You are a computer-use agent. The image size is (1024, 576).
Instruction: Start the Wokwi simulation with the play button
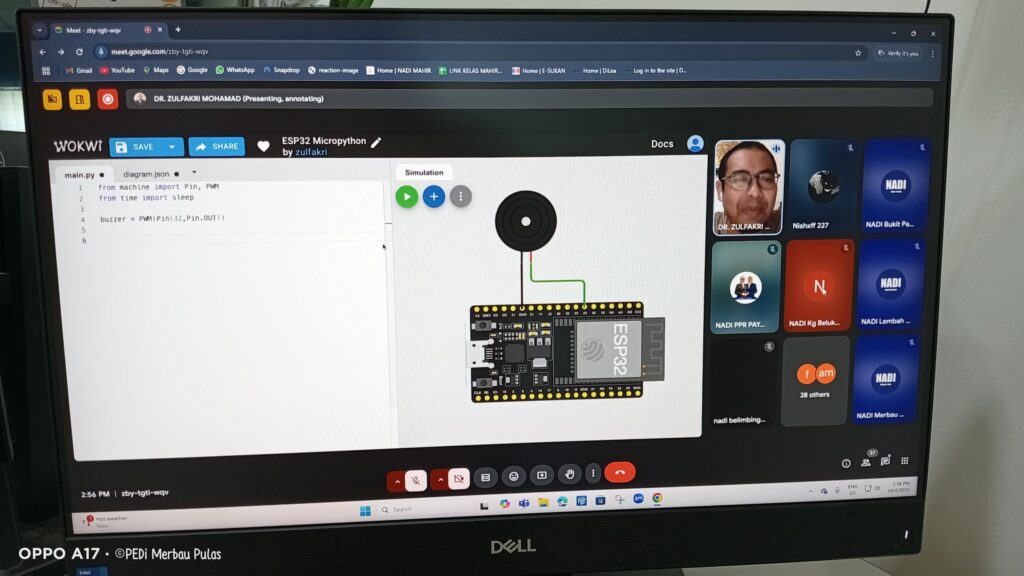[406, 197]
